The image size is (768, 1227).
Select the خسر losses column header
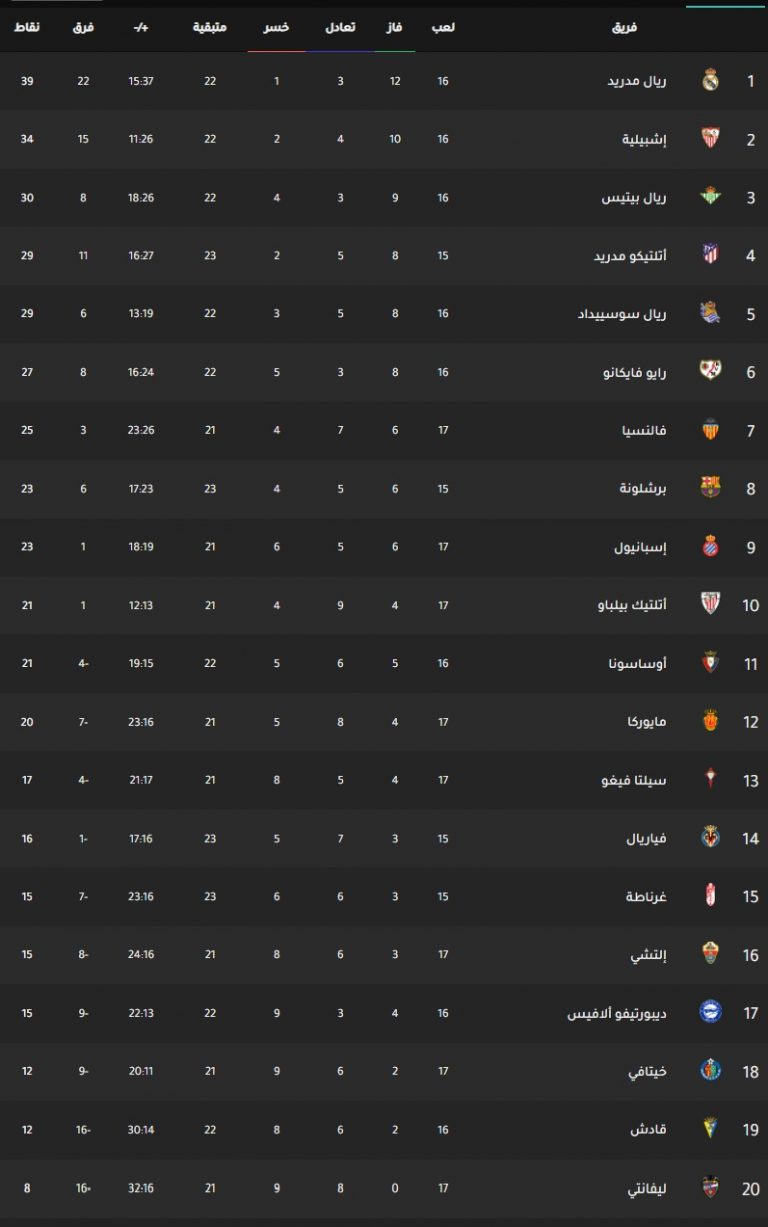(277, 27)
